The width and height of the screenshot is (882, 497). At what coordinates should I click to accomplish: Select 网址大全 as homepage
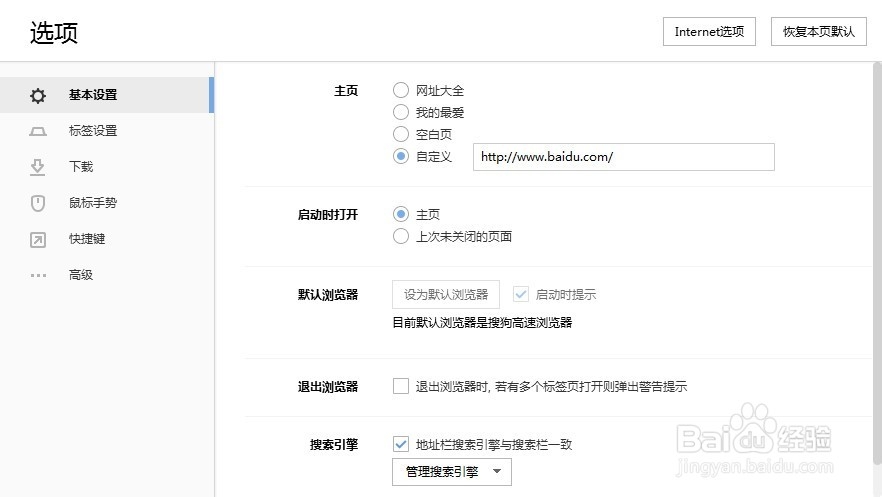coord(400,90)
